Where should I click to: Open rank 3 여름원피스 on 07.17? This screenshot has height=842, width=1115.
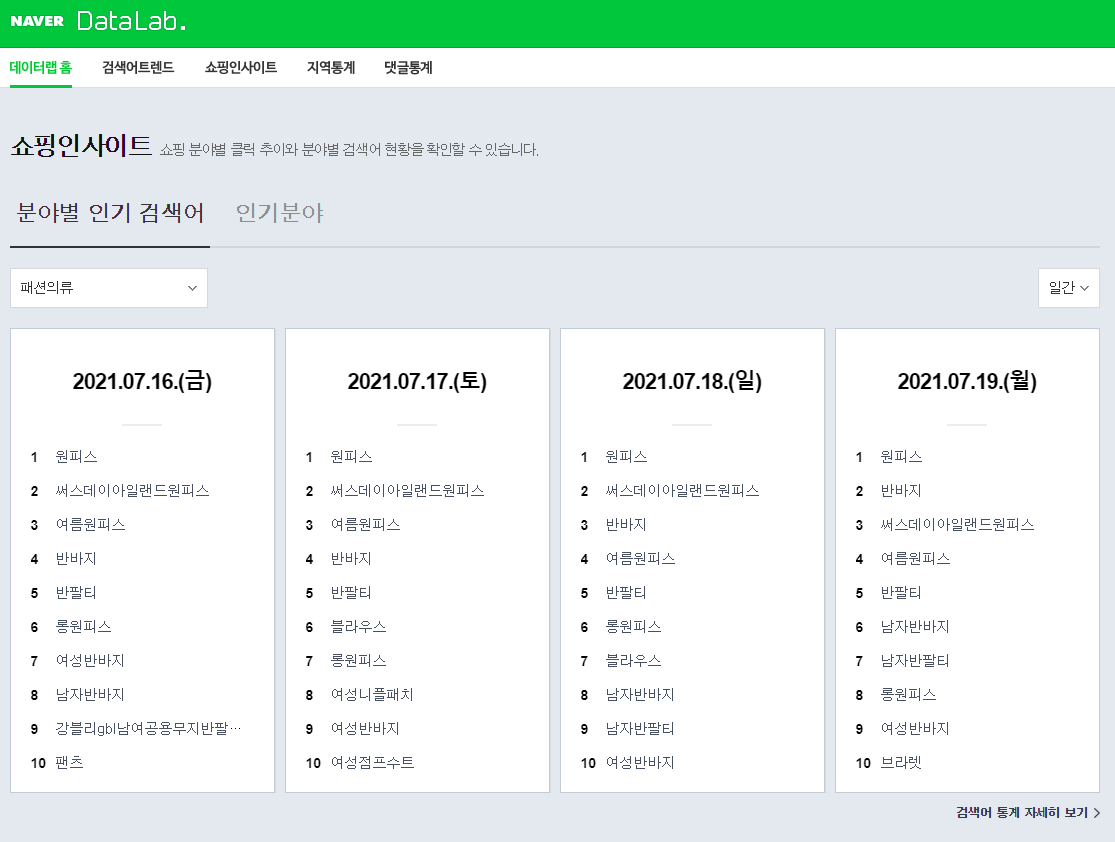(366, 525)
